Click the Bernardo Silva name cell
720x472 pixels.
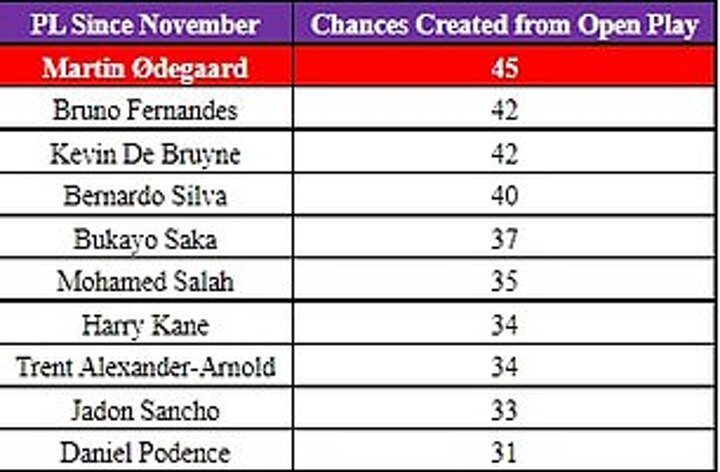(146, 196)
